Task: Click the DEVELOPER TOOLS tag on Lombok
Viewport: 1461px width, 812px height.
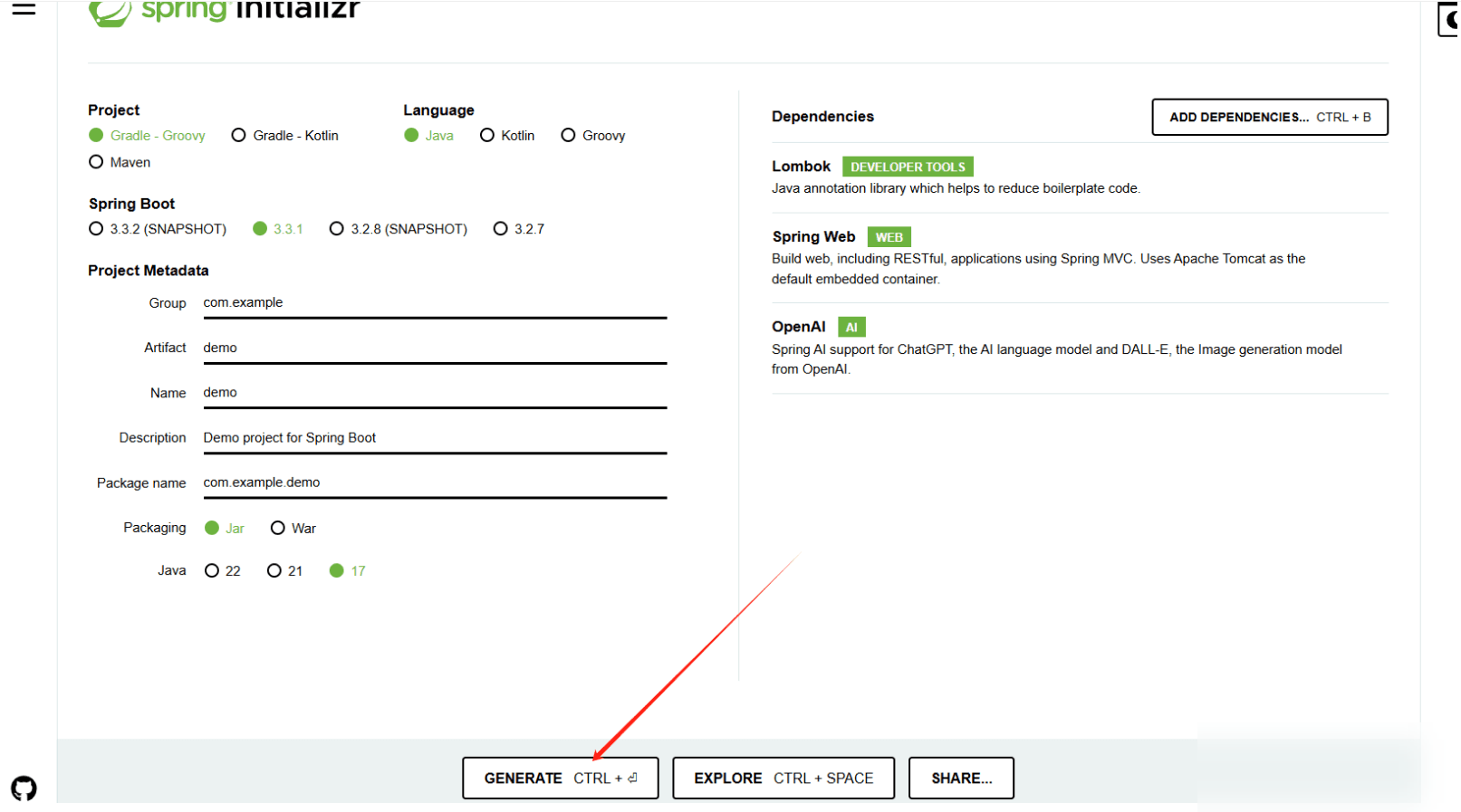Action: pyautogui.click(x=908, y=167)
